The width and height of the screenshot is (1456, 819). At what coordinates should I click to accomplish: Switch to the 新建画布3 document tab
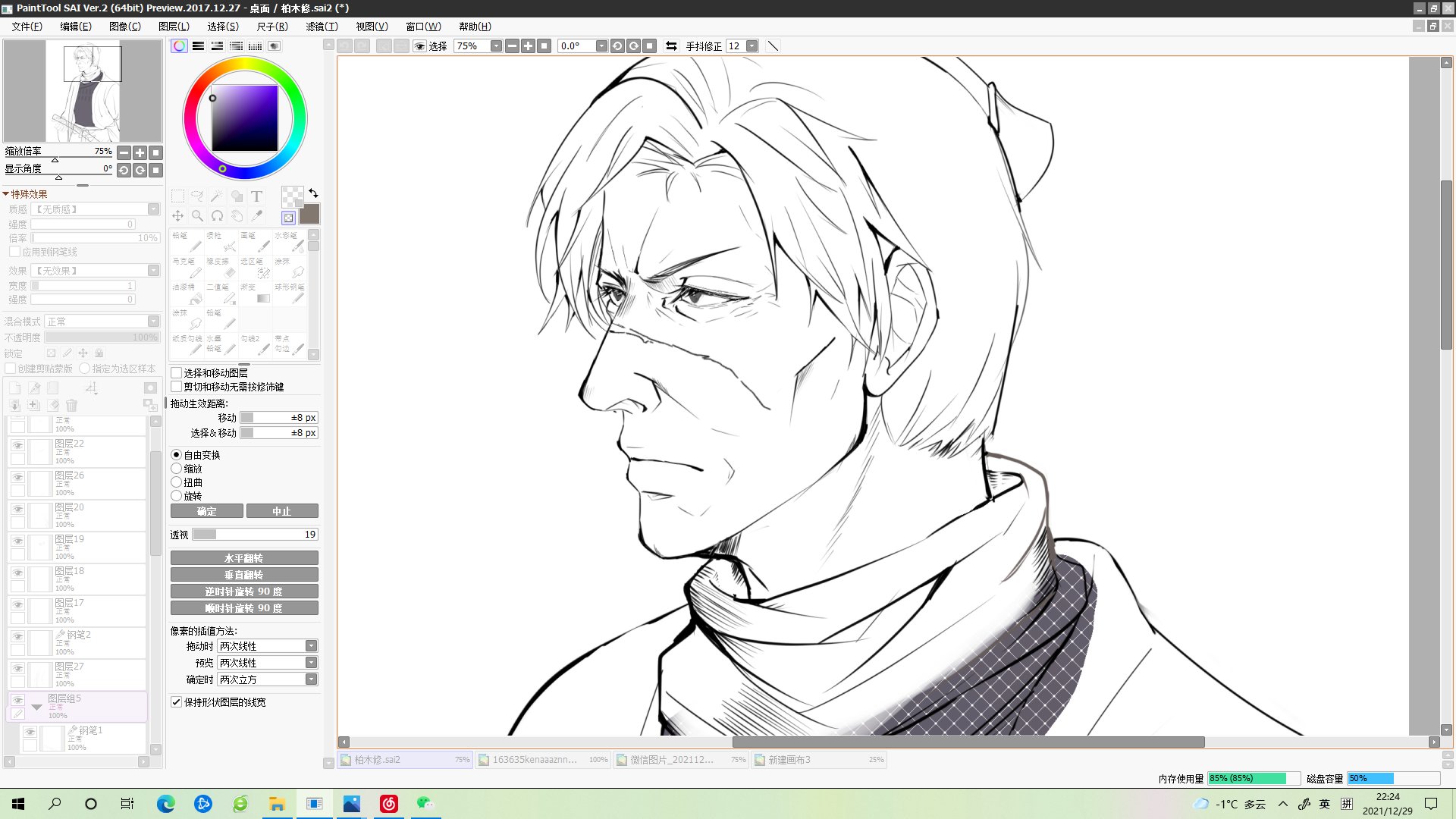click(x=819, y=760)
